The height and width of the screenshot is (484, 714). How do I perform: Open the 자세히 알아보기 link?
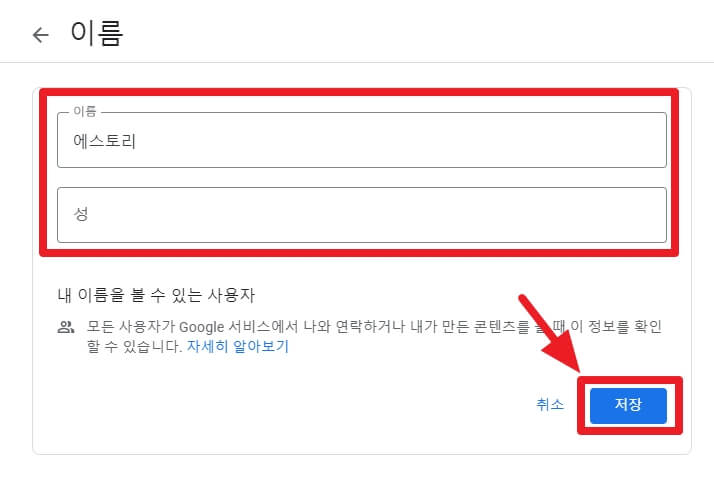tap(238, 346)
